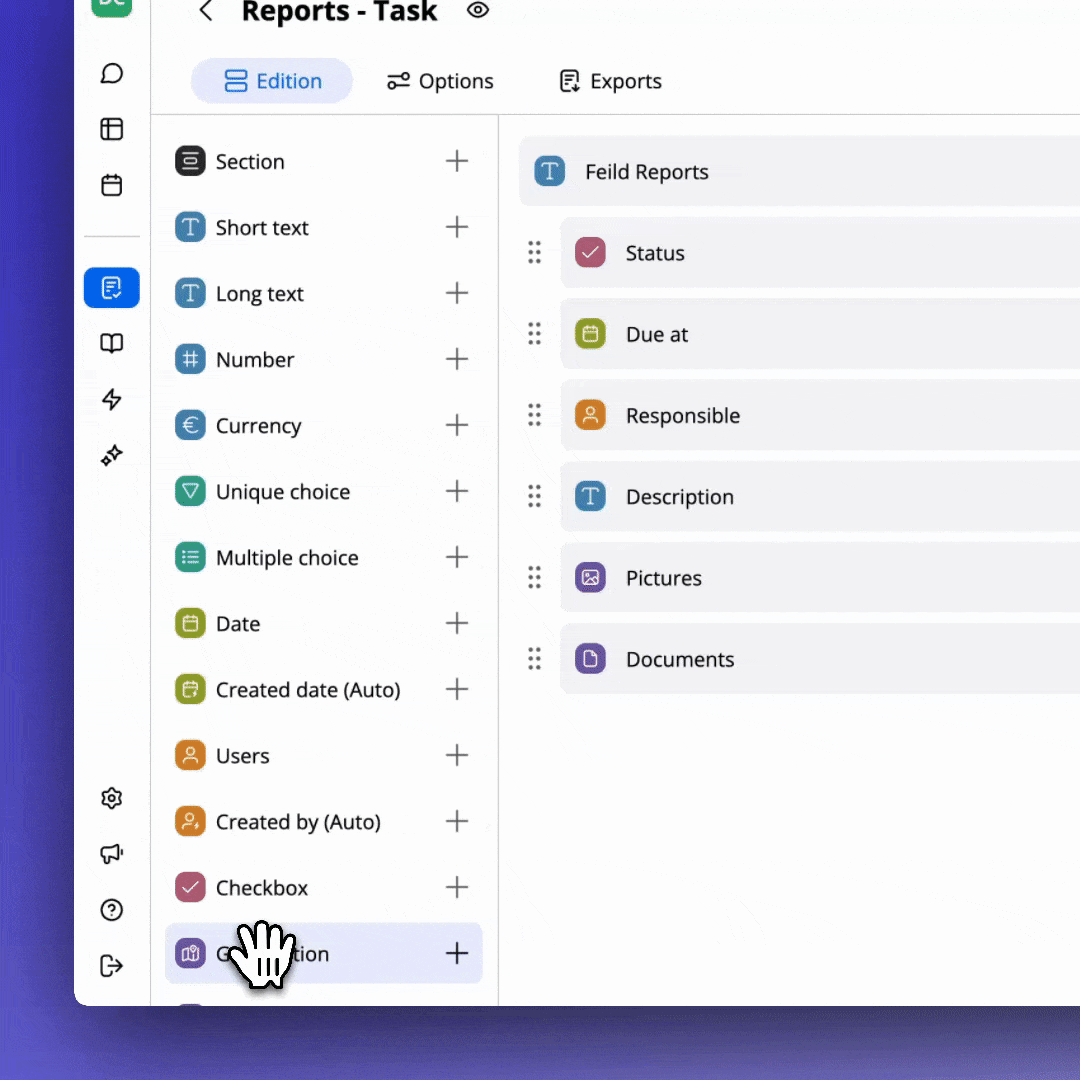Viewport: 1080px width, 1080px height.
Task: Open the calendar icon in the sidebar
Action: pyautogui.click(x=111, y=185)
